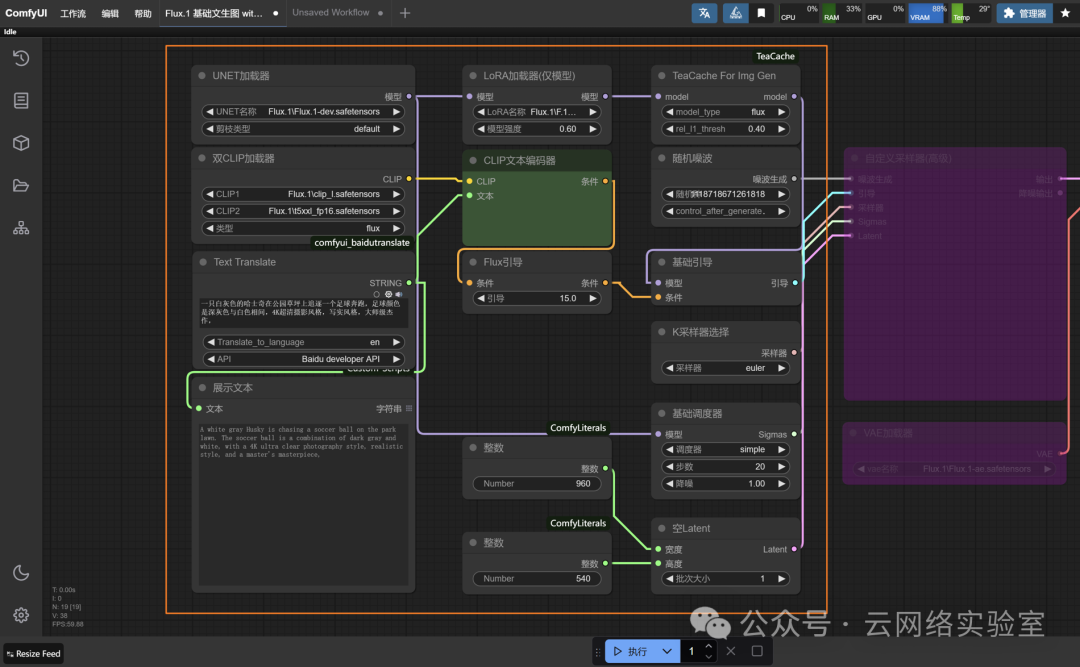The image size is (1080, 667).
Task: Open UNET名称 model selector
Action: click(303, 112)
